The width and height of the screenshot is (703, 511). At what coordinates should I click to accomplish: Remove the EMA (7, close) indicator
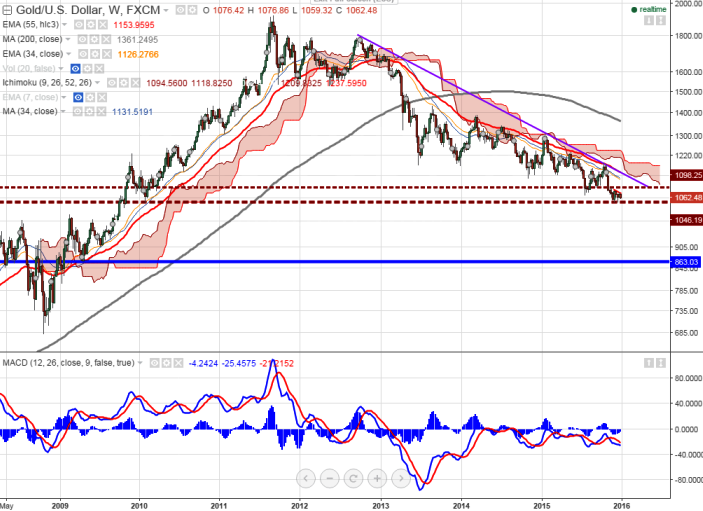pyautogui.click(x=102, y=97)
